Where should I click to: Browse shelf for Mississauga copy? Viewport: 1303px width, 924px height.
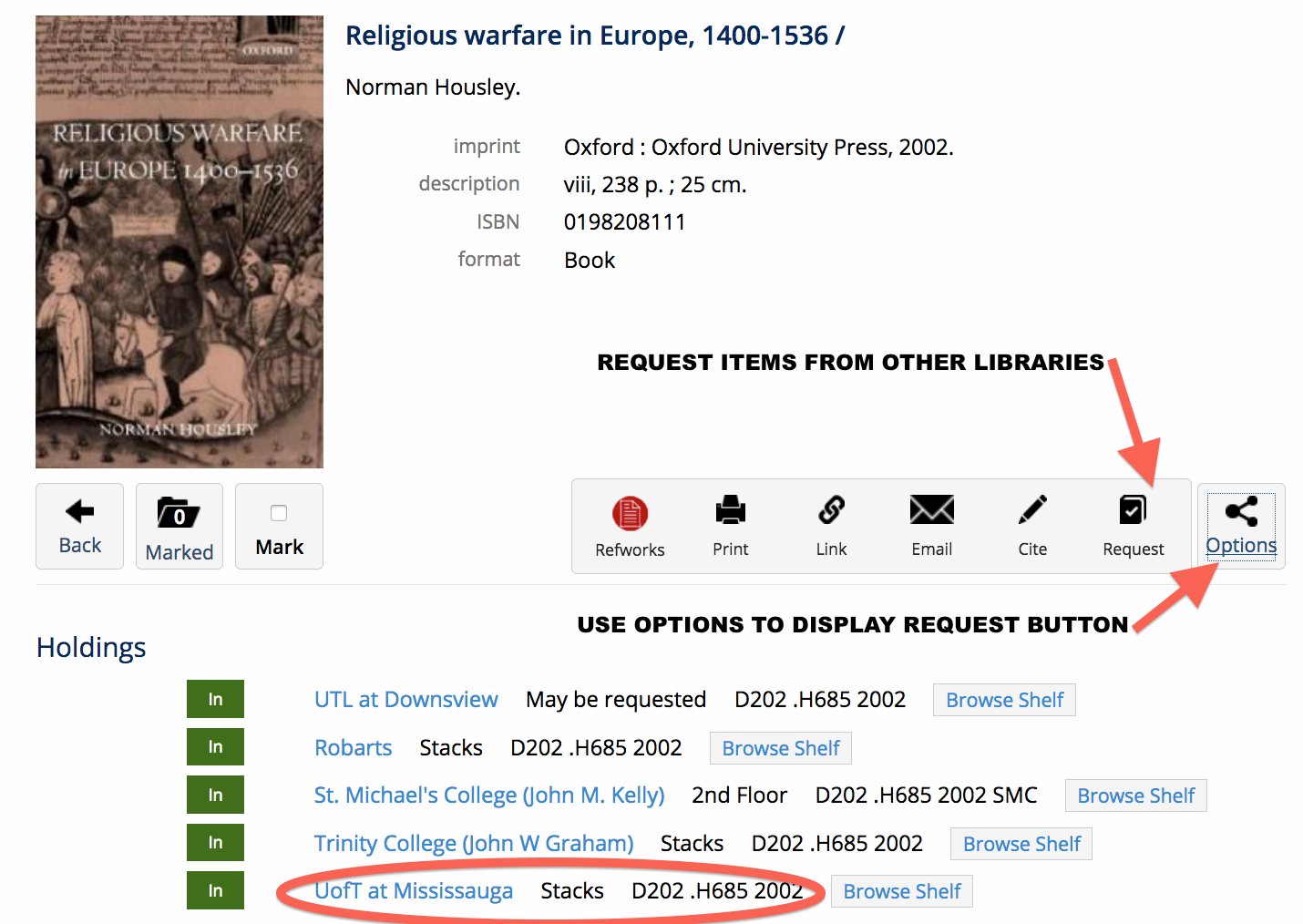tap(902, 891)
